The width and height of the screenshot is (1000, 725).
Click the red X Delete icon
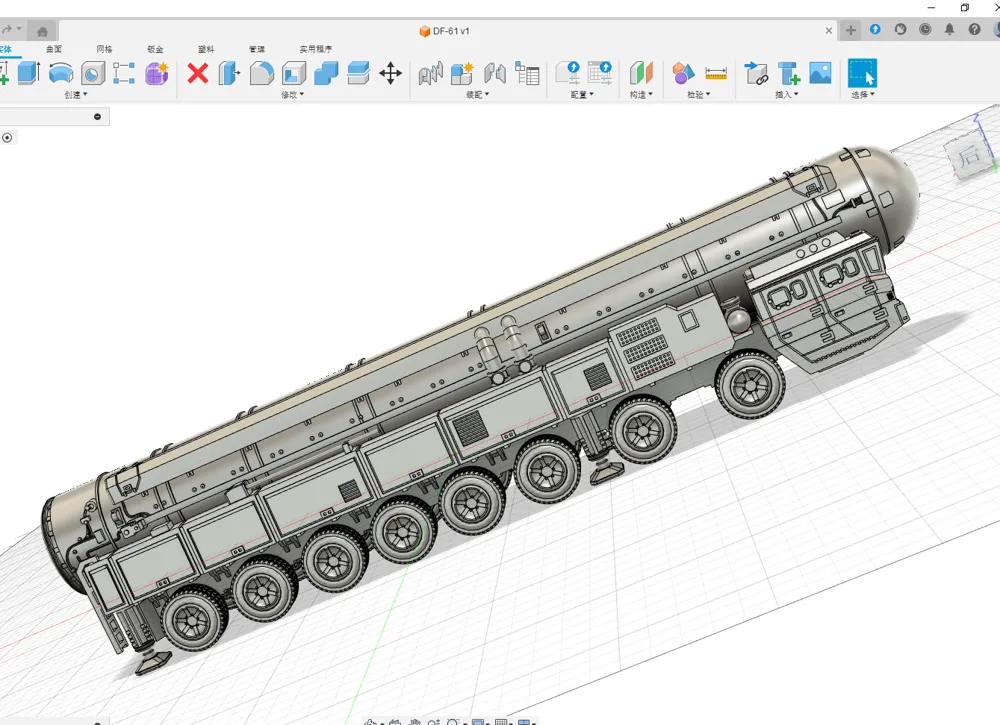198,73
